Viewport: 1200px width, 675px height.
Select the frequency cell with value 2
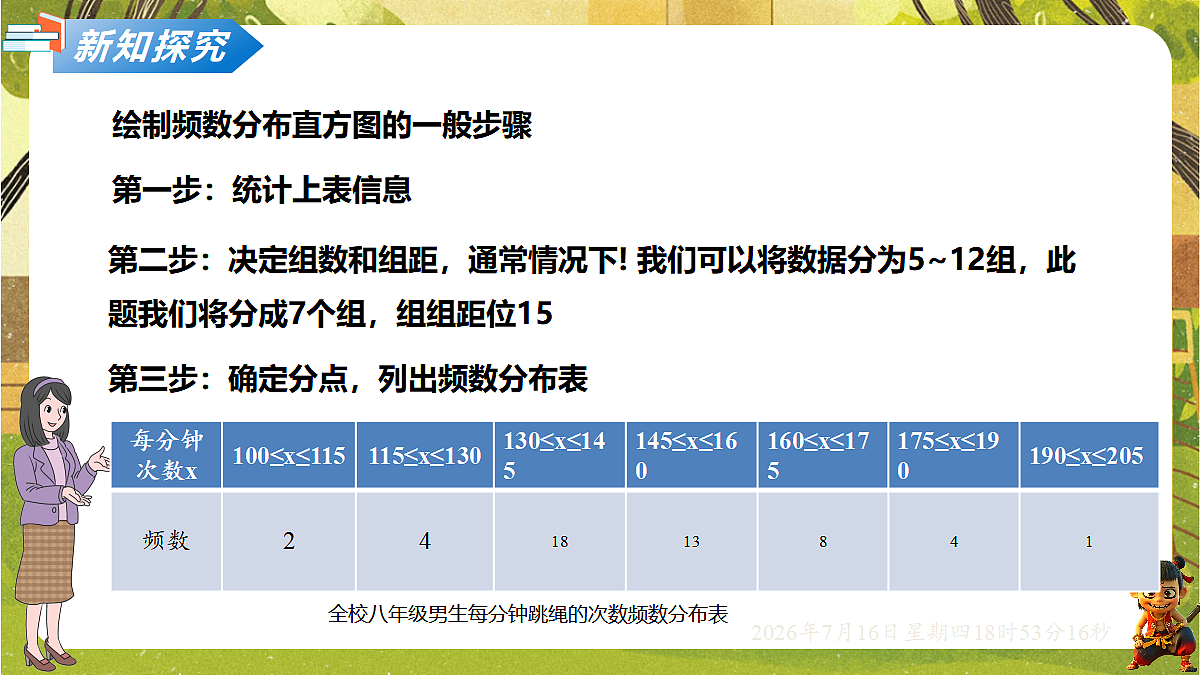pos(289,541)
